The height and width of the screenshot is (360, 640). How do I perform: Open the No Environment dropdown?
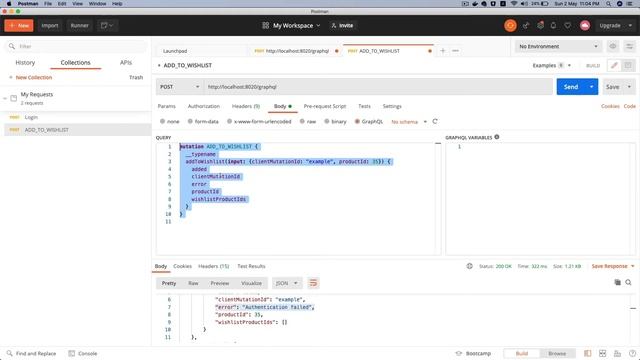[559, 47]
